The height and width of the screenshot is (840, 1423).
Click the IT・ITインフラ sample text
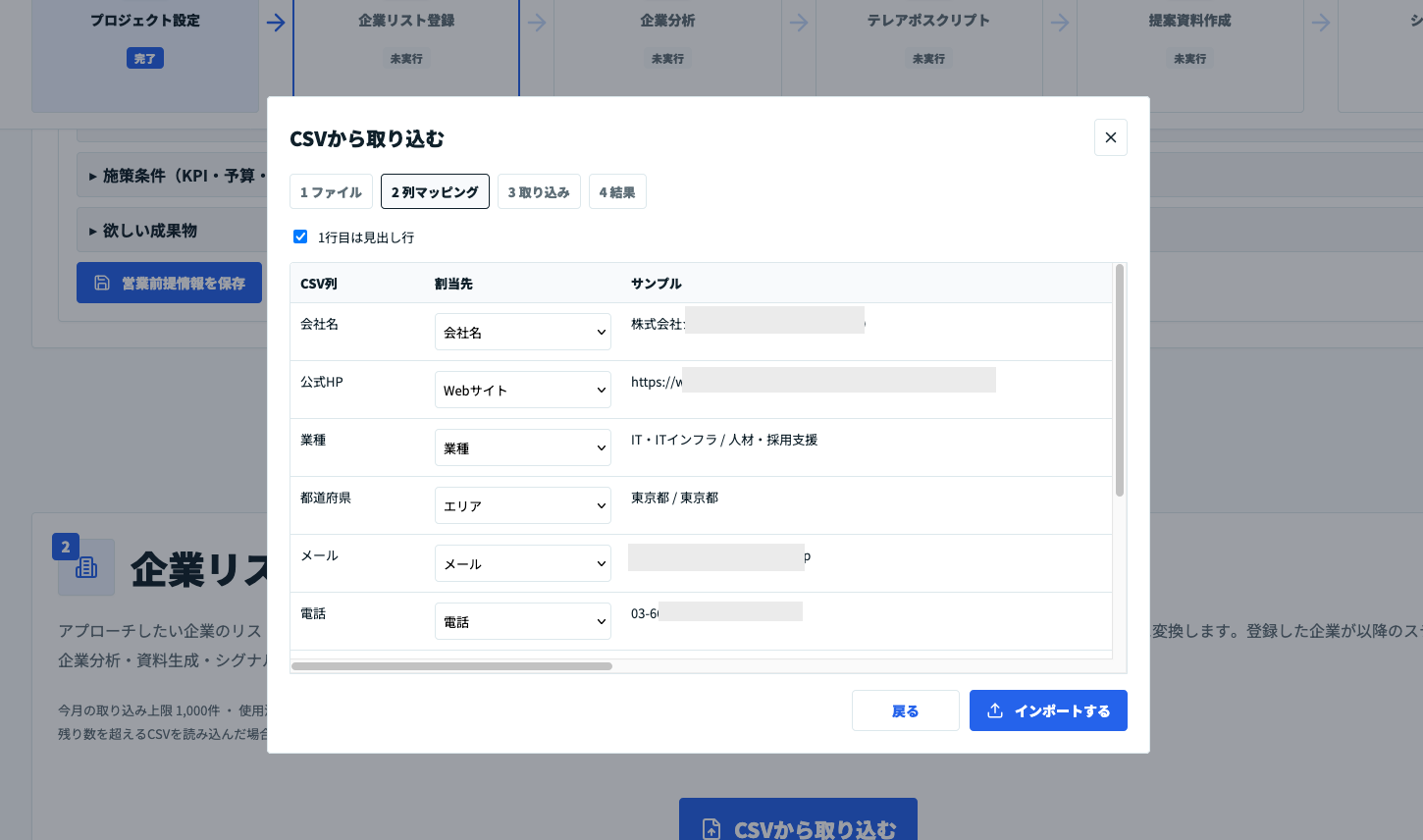pos(724,440)
